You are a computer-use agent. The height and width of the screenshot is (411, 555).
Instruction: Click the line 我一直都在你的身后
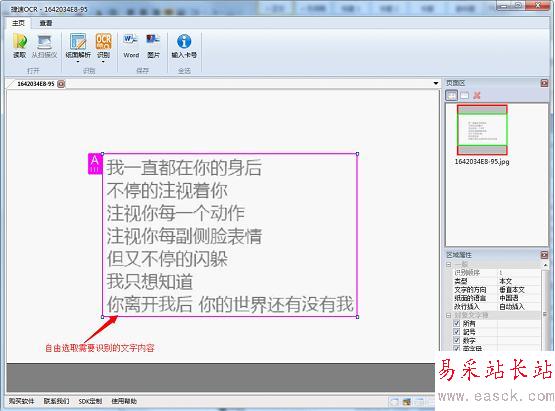pyautogui.click(x=184, y=167)
